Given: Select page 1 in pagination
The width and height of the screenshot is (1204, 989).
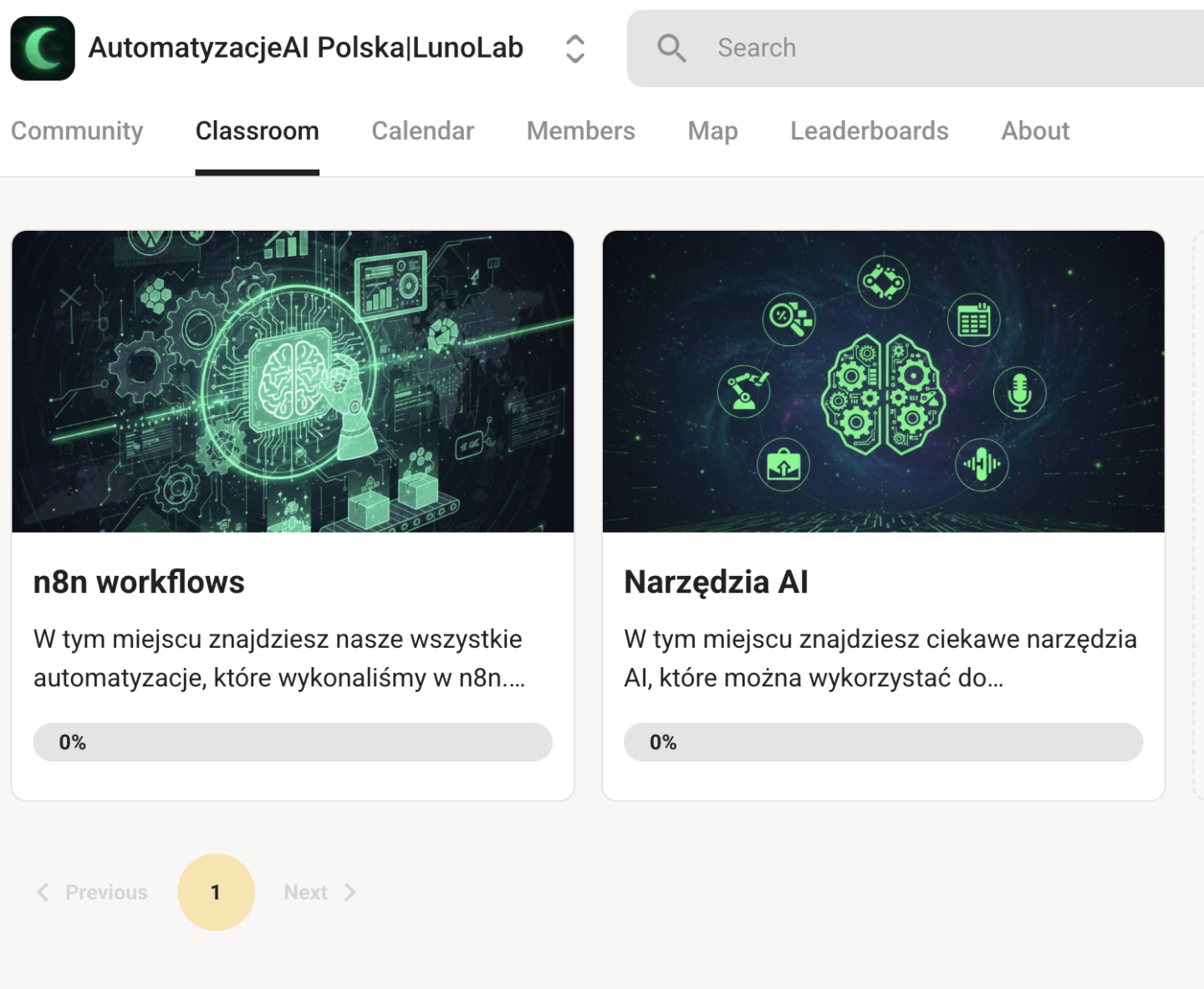Looking at the screenshot, I should pos(216,892).
